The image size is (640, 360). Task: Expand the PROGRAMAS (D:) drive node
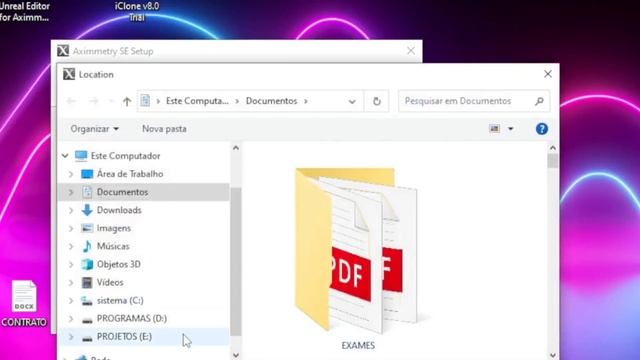(x=71, y=318)
